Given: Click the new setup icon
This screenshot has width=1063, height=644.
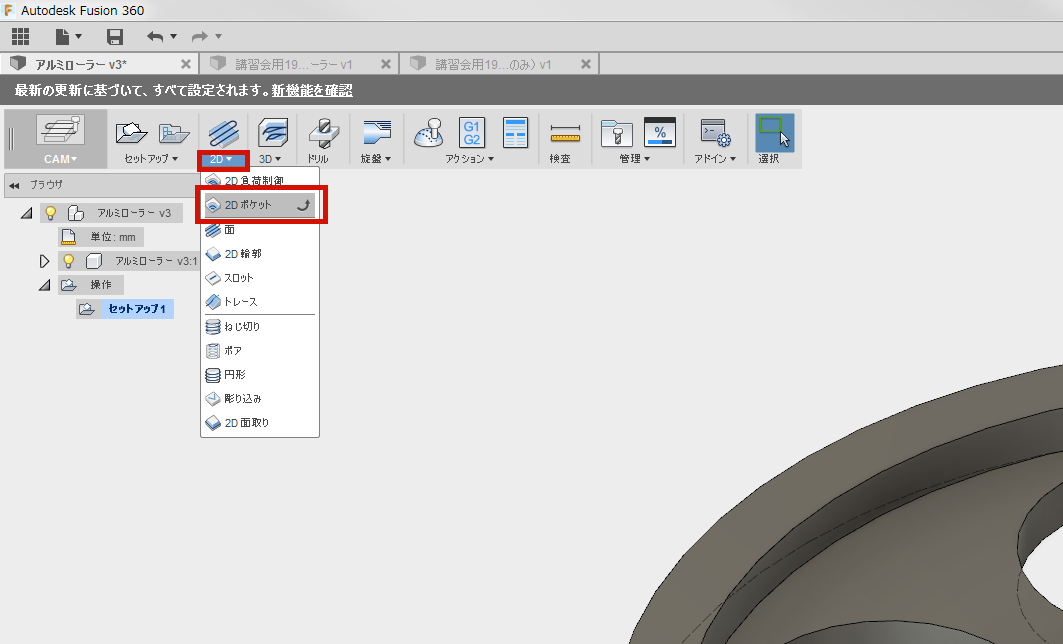Looking at the screenshot, I should 132,132.
